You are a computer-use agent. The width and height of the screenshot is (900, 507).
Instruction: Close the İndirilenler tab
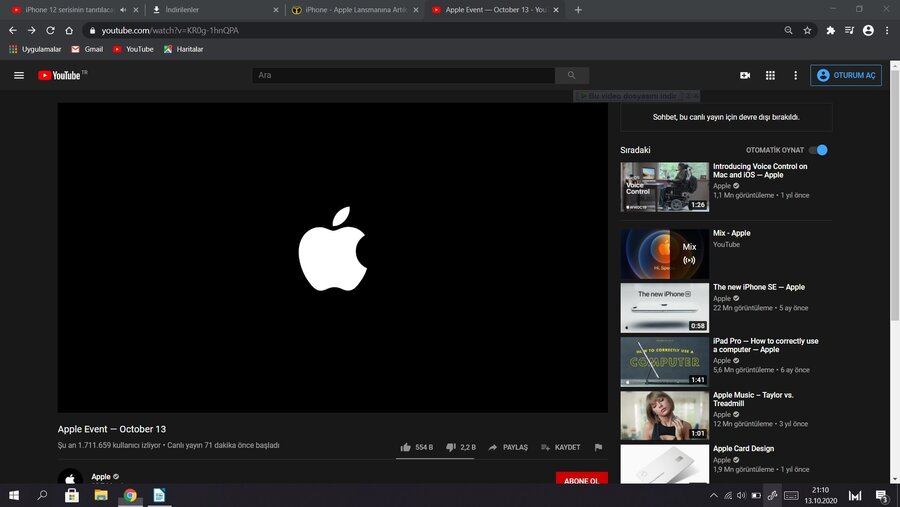click(x=276, y=10)
